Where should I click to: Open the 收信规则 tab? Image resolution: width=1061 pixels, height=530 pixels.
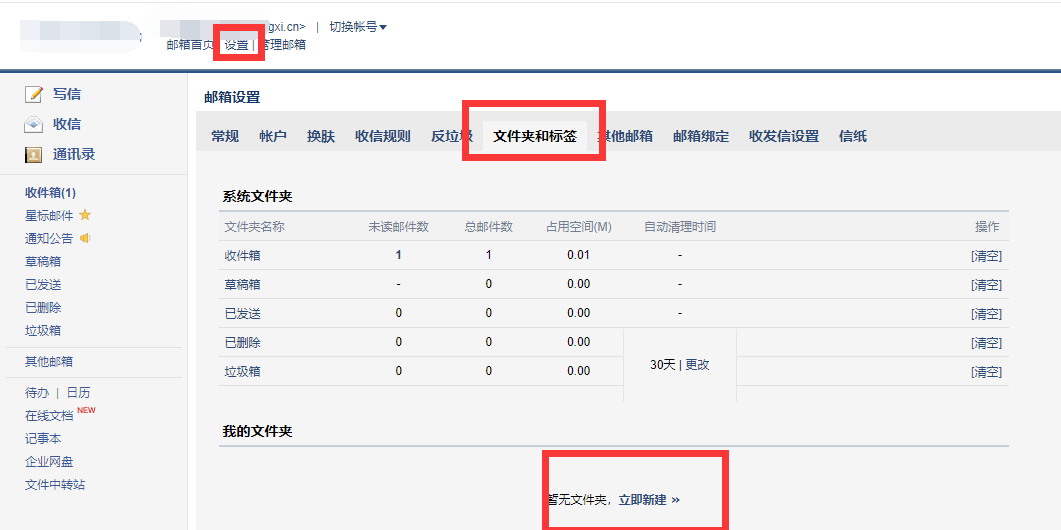382,136
